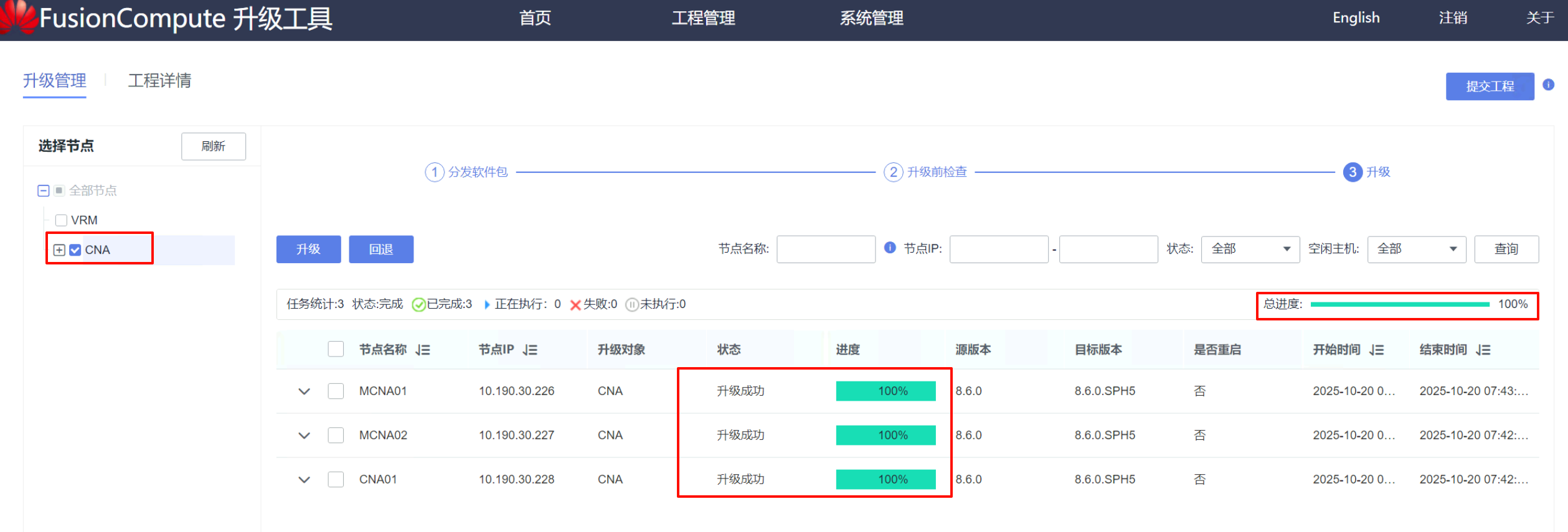Screen dimensions: 1568x532
Task: Expand the CNA tree node
Action: [x=59, y=250]
